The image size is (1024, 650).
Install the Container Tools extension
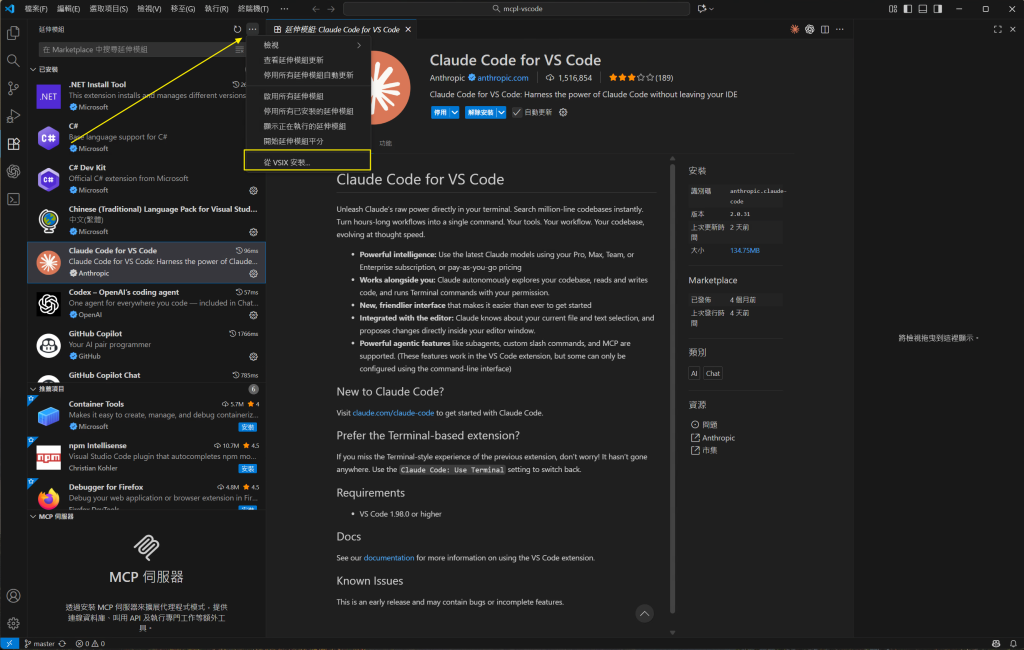pyautogui.click(x=247, y=427)
